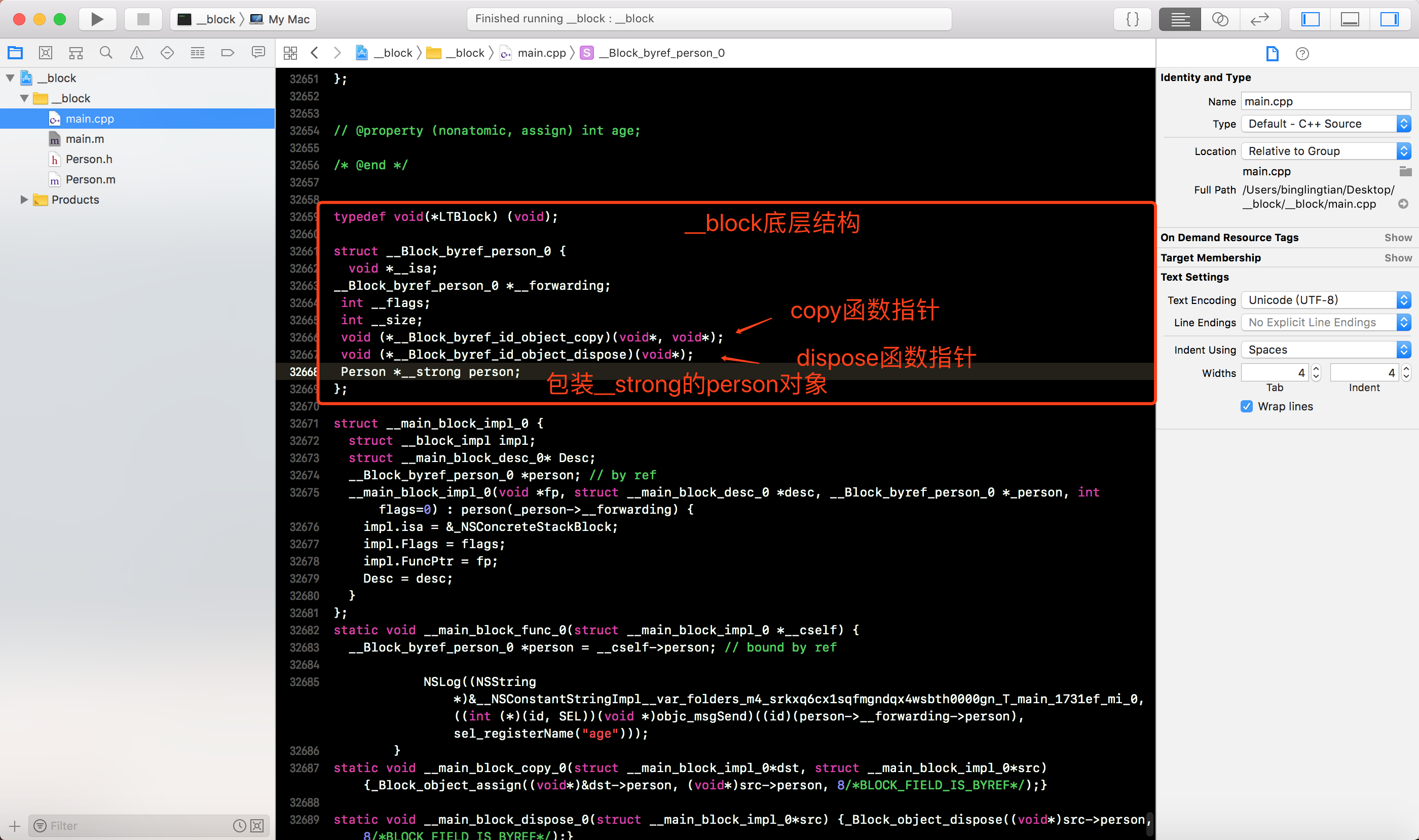1419x840 pixels.
Task: Click the __Block_byref_person_0 symbol breadcrumb
Action: pos(653,53)
